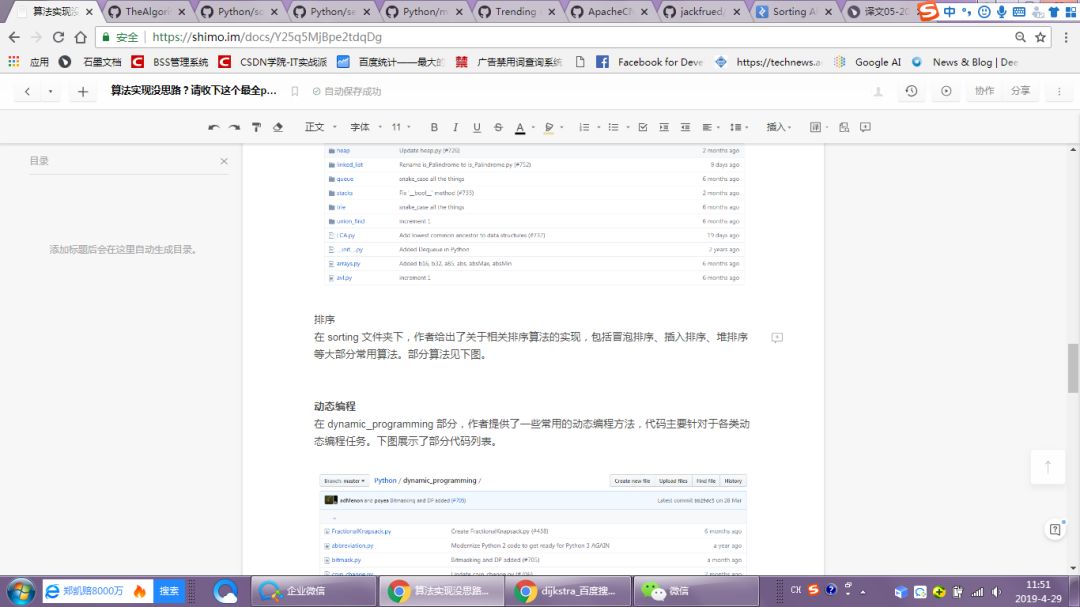Open version history clock icon
This screenshot has width=1080, height=607.
(x=911, y=91)
